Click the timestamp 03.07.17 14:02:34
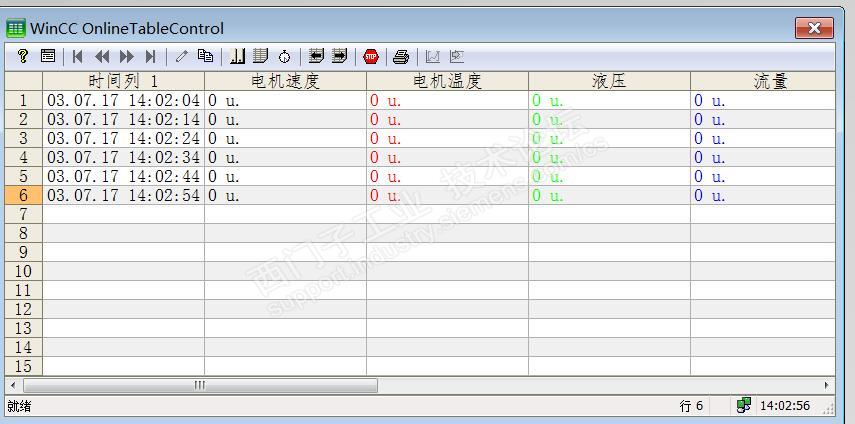The width and height of the screenshot is (855, 424). pos(123,158)
